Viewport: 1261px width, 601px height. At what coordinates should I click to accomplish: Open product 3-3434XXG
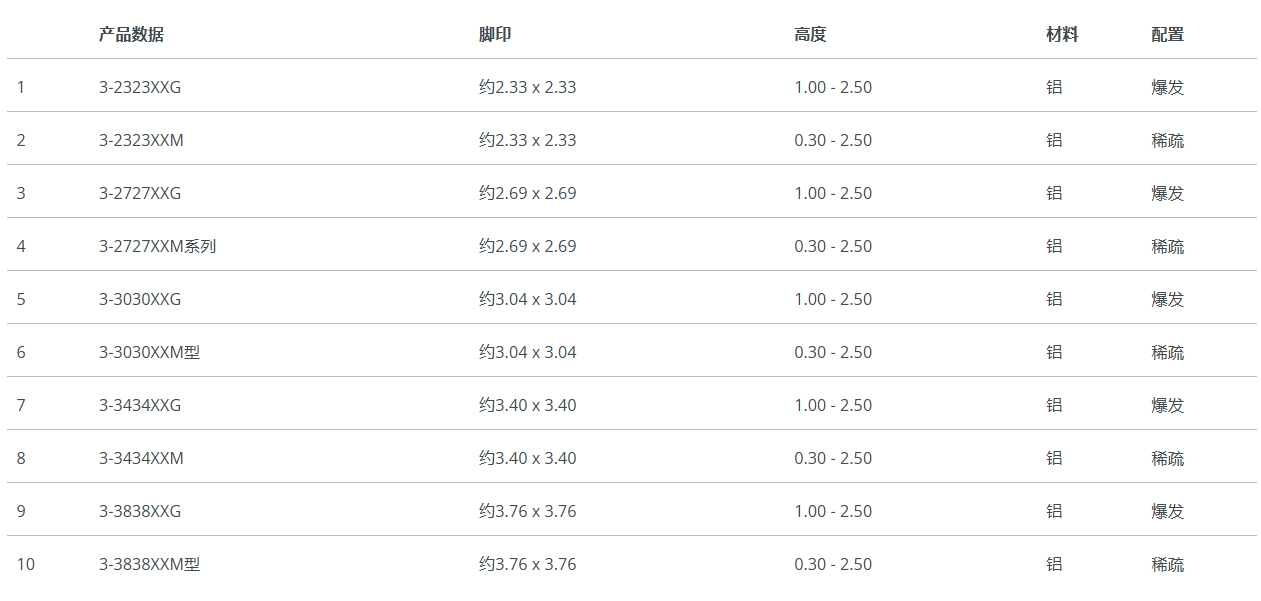tap(140, 405)
